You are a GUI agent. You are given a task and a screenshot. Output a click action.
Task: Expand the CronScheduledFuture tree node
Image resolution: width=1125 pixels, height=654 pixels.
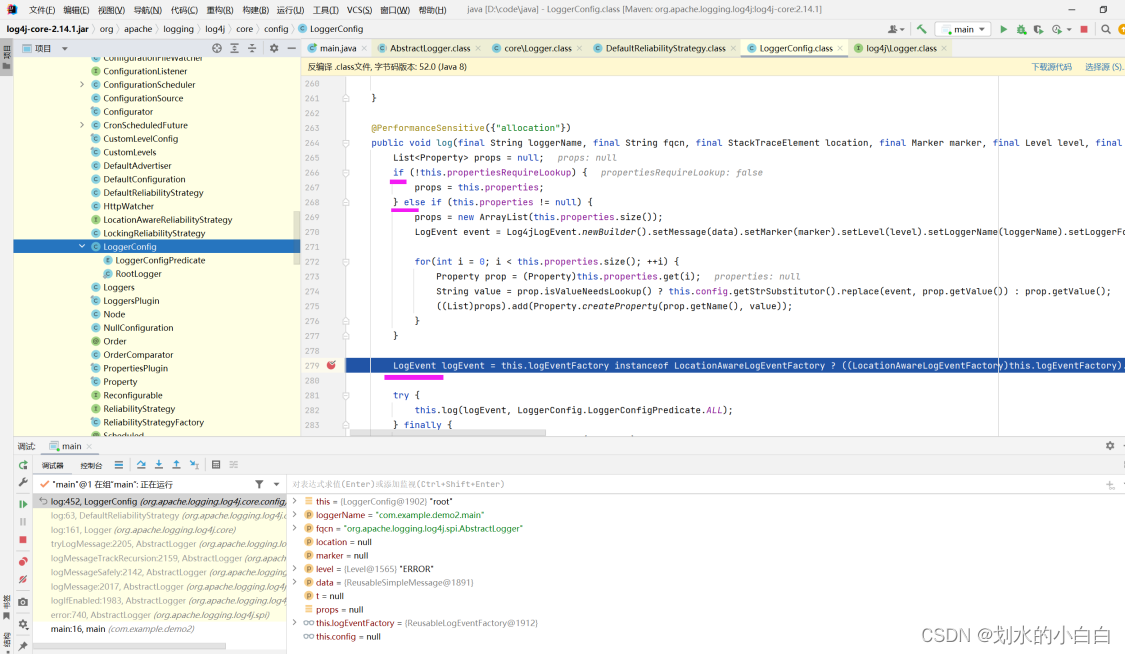point(82,125)
